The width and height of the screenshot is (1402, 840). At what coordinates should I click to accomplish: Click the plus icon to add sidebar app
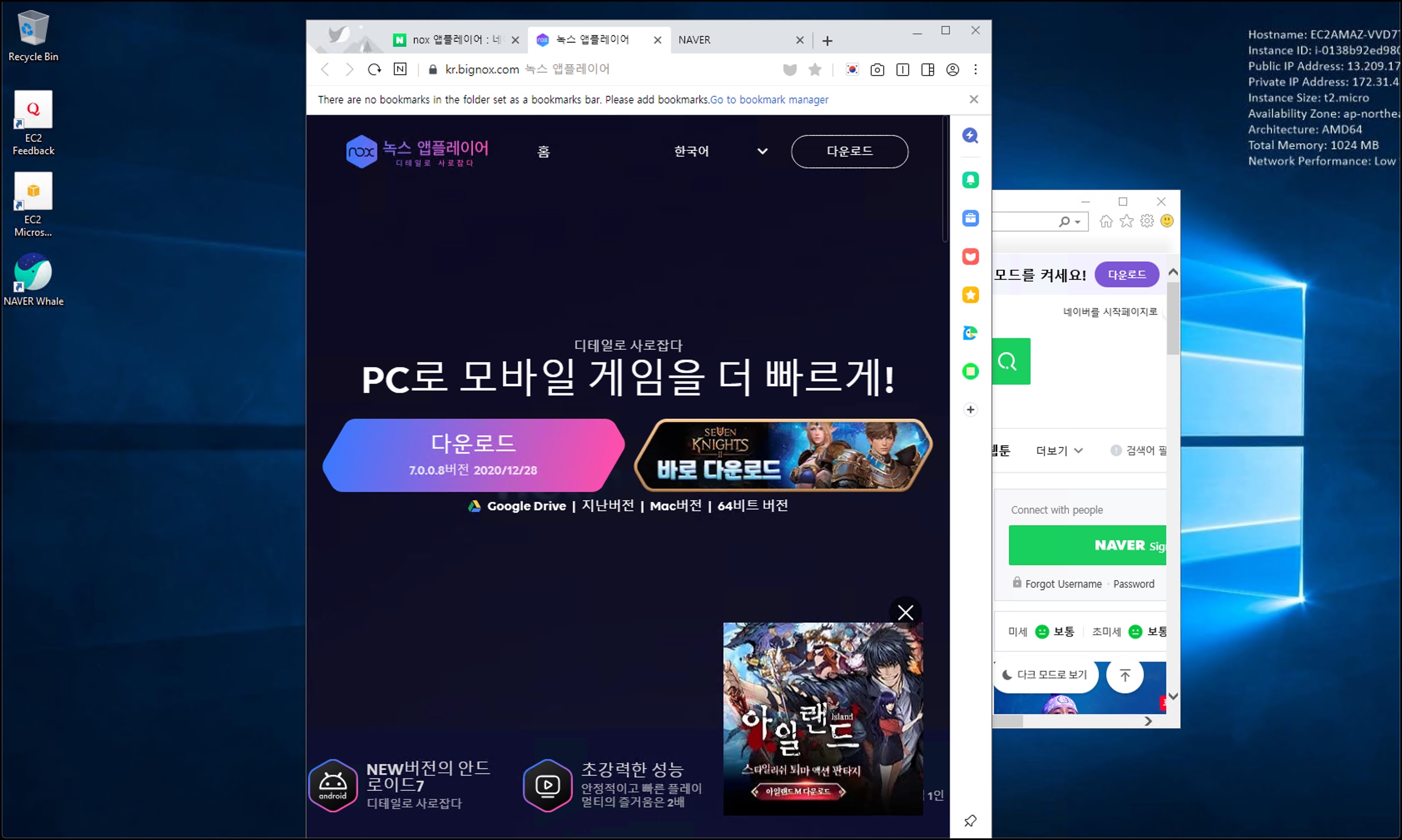tap(970, 409)
